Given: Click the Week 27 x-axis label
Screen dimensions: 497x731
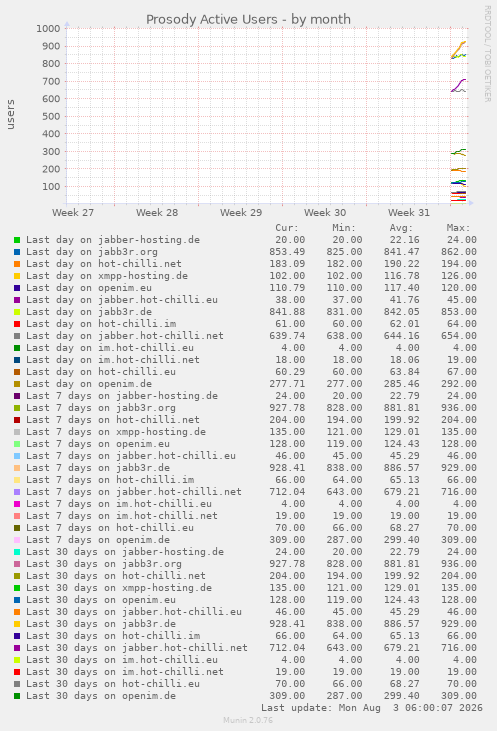Looking at the screenshot, I should [73, 213].
